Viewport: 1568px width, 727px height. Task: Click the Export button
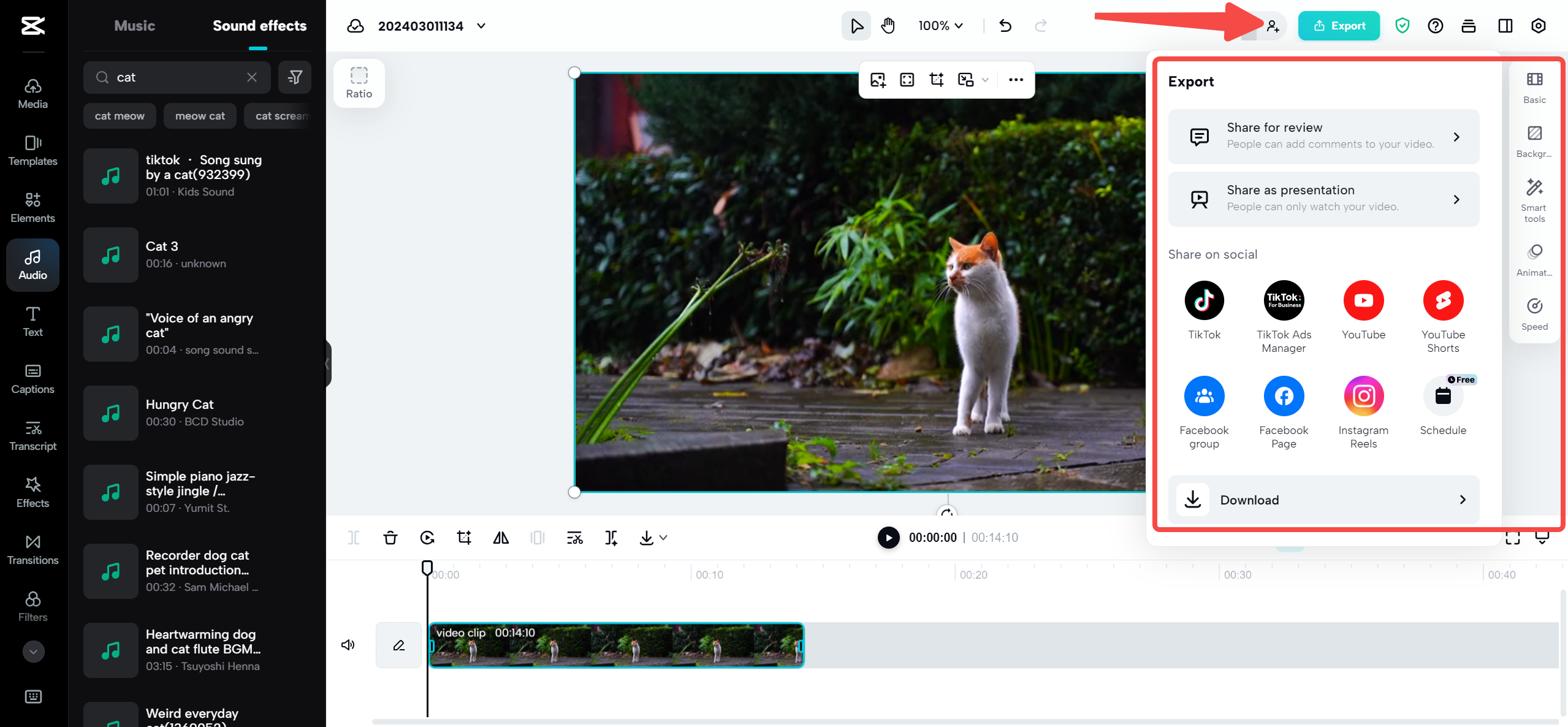pos(1339,26)
